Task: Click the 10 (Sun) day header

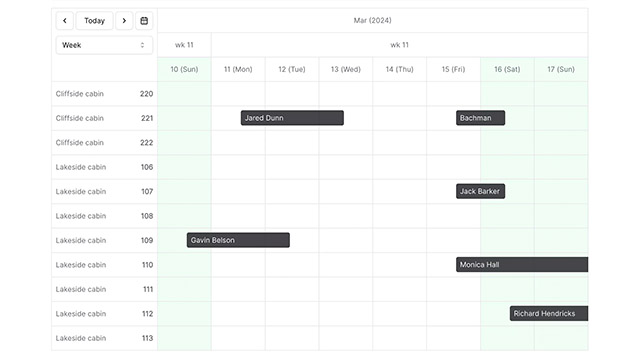Action: click(184, 69)
